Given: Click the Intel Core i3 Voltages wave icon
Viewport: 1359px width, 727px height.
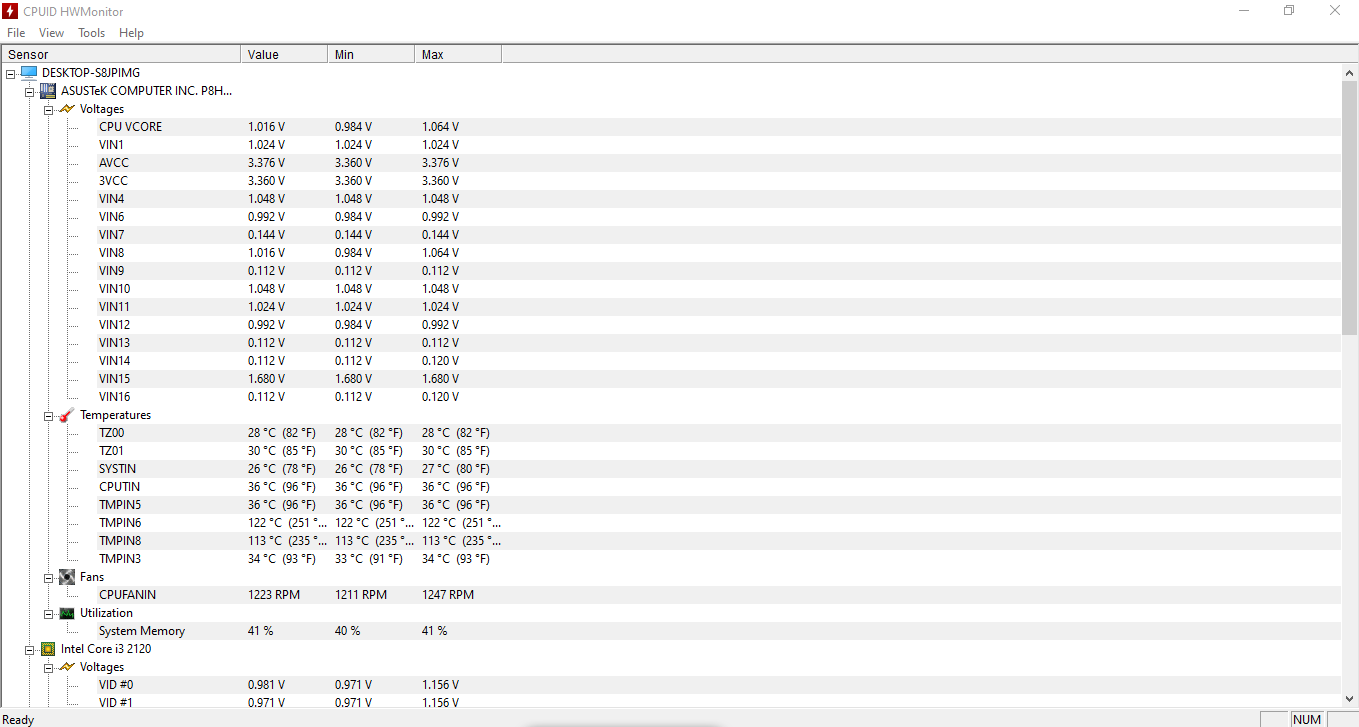Looking at the screenshot, I should [x=67, y=667].
